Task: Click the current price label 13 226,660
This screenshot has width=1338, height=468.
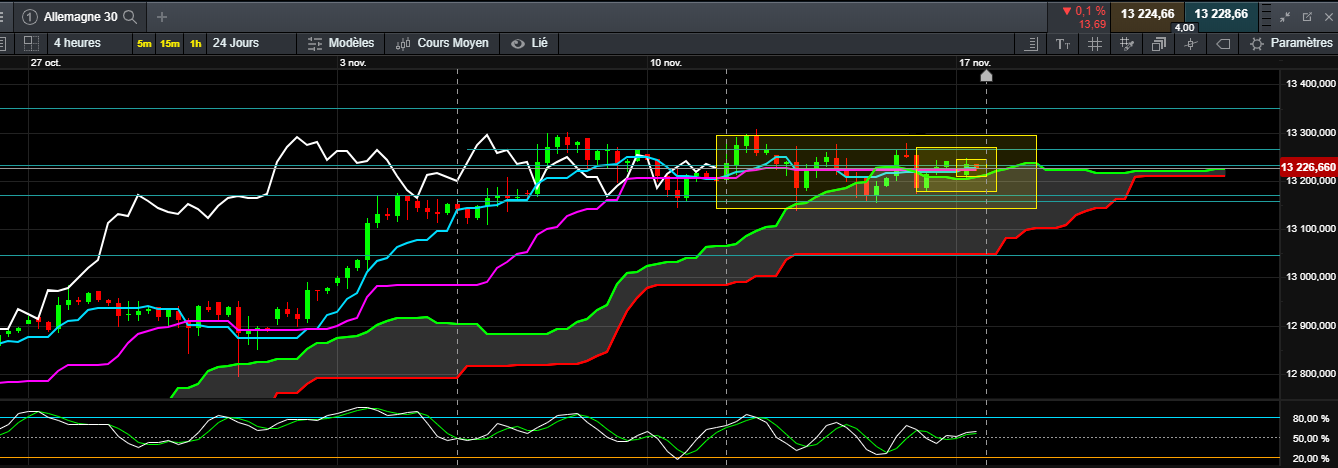Action: [x=1308, y=167]
